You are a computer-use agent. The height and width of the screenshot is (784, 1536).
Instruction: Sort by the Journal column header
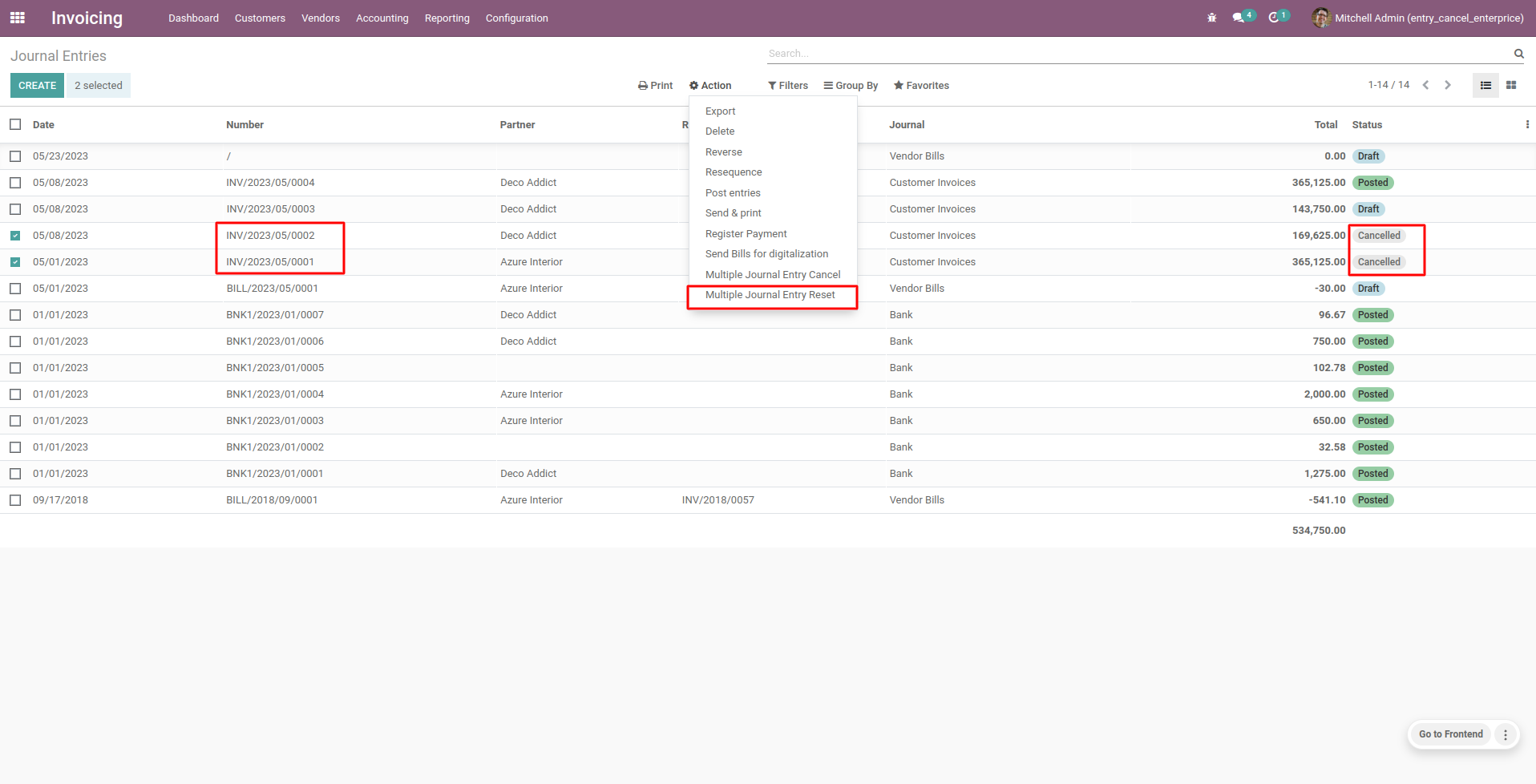(907, 125)
